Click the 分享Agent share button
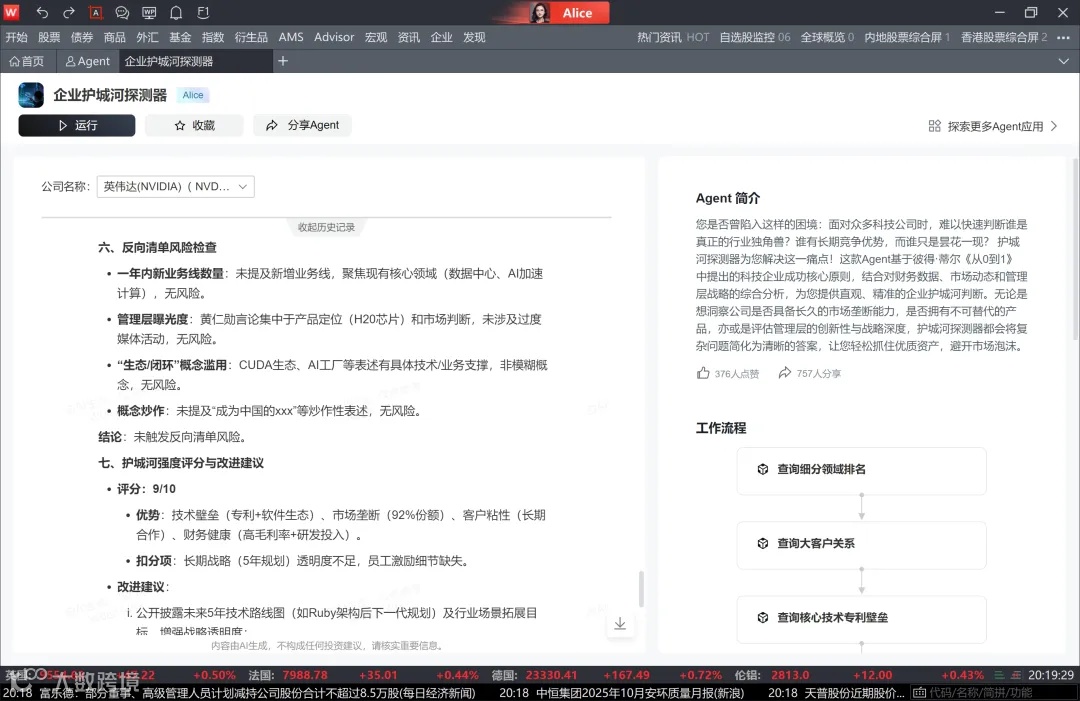1080x701 pixels. pos(302,125)
